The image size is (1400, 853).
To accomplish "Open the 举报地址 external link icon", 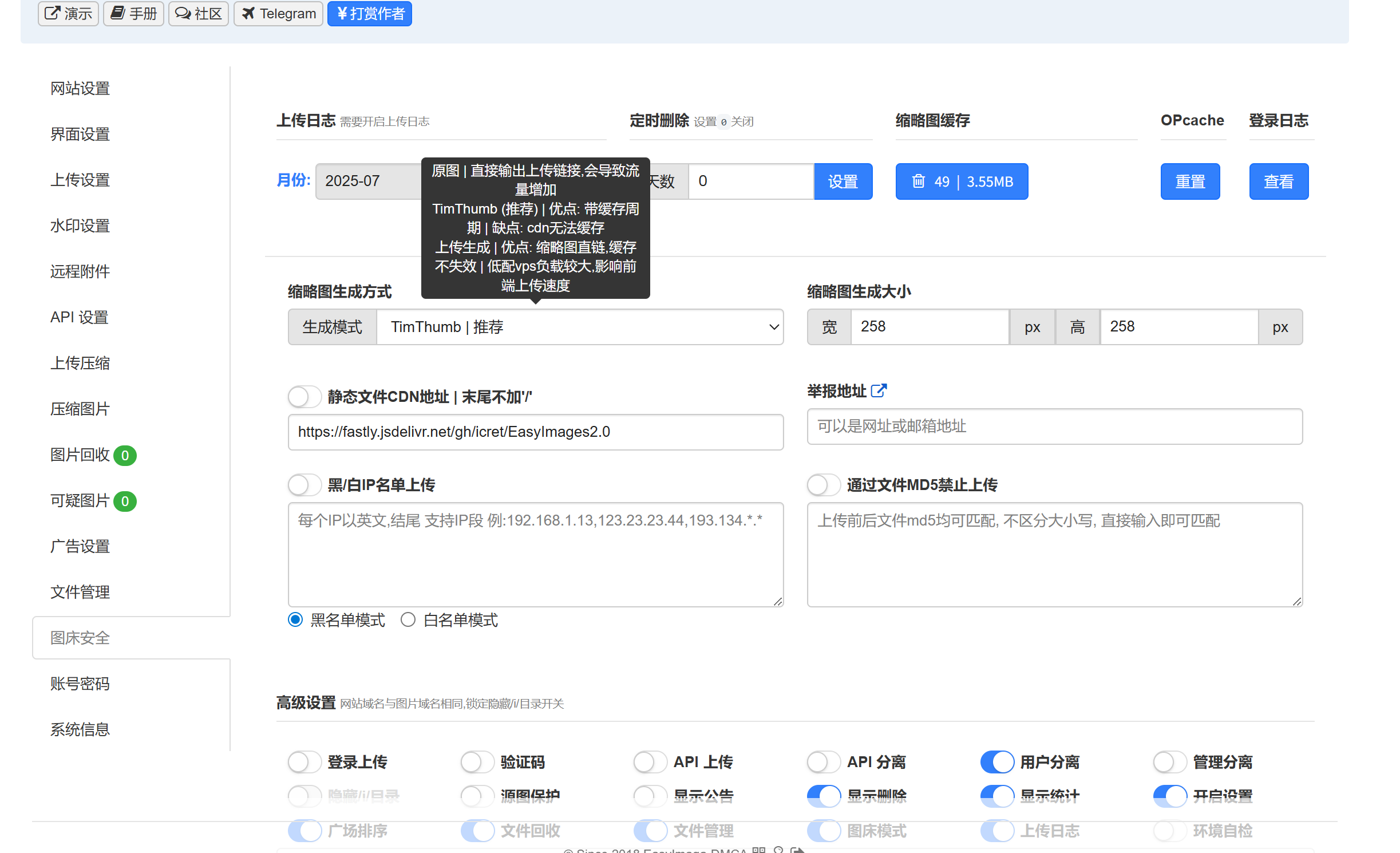I will (x=878, y=390).
